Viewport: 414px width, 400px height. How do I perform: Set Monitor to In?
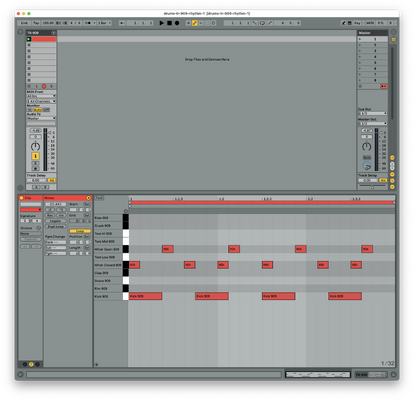point(30,110)
